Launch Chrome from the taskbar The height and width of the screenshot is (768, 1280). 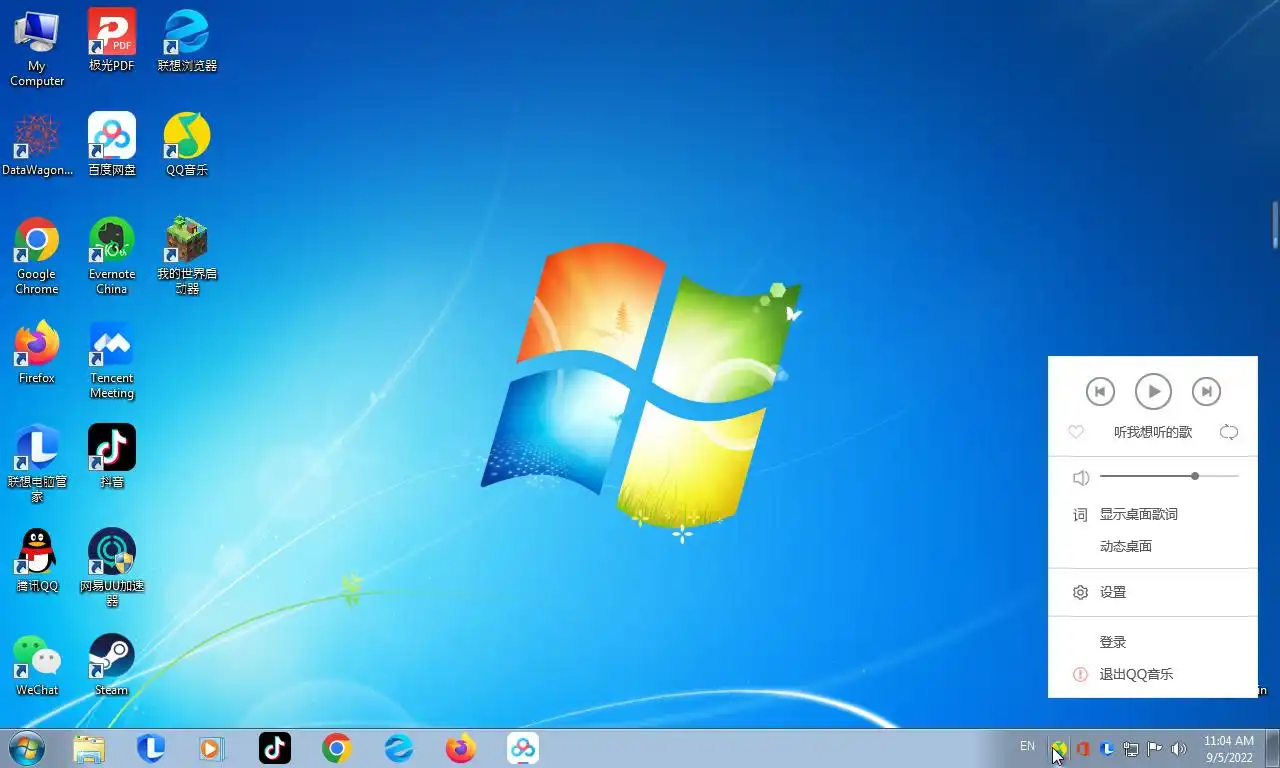[x=337, y=748]
